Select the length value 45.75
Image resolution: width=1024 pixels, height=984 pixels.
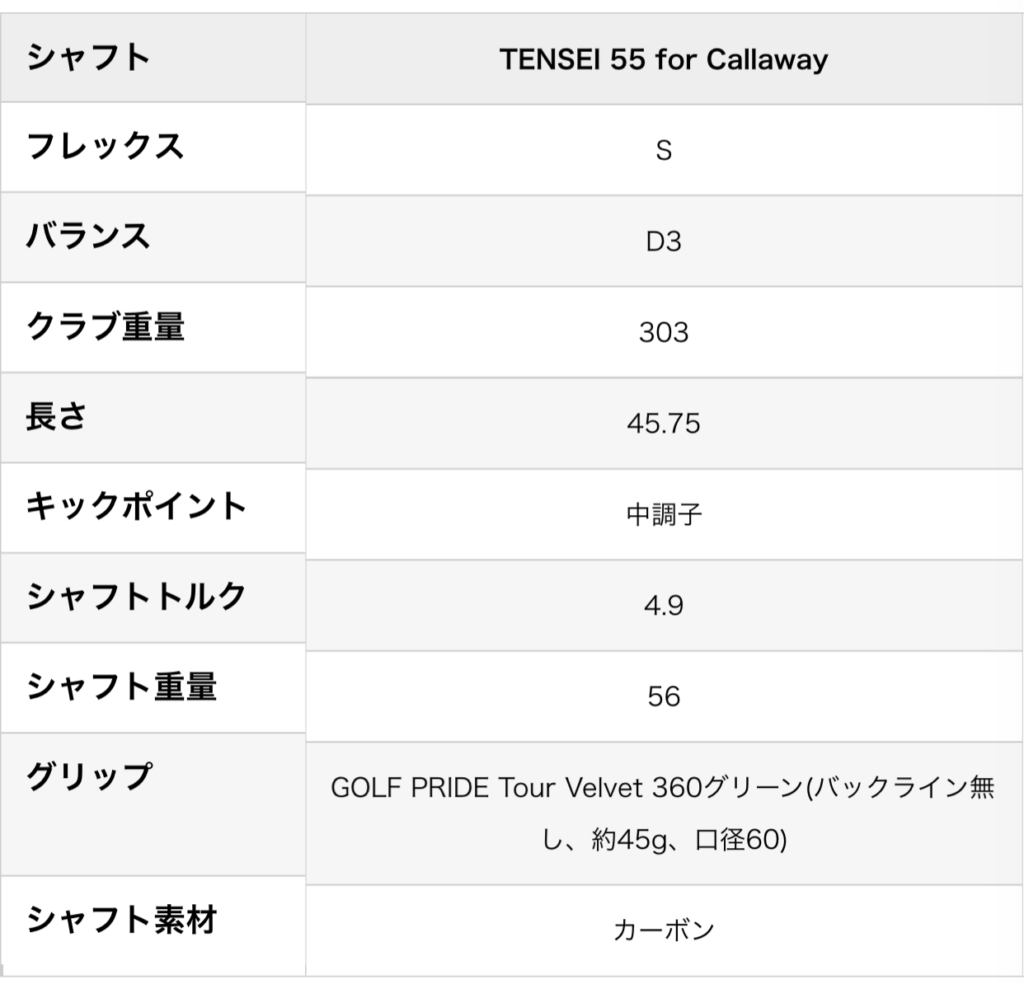tap(664, 423)
